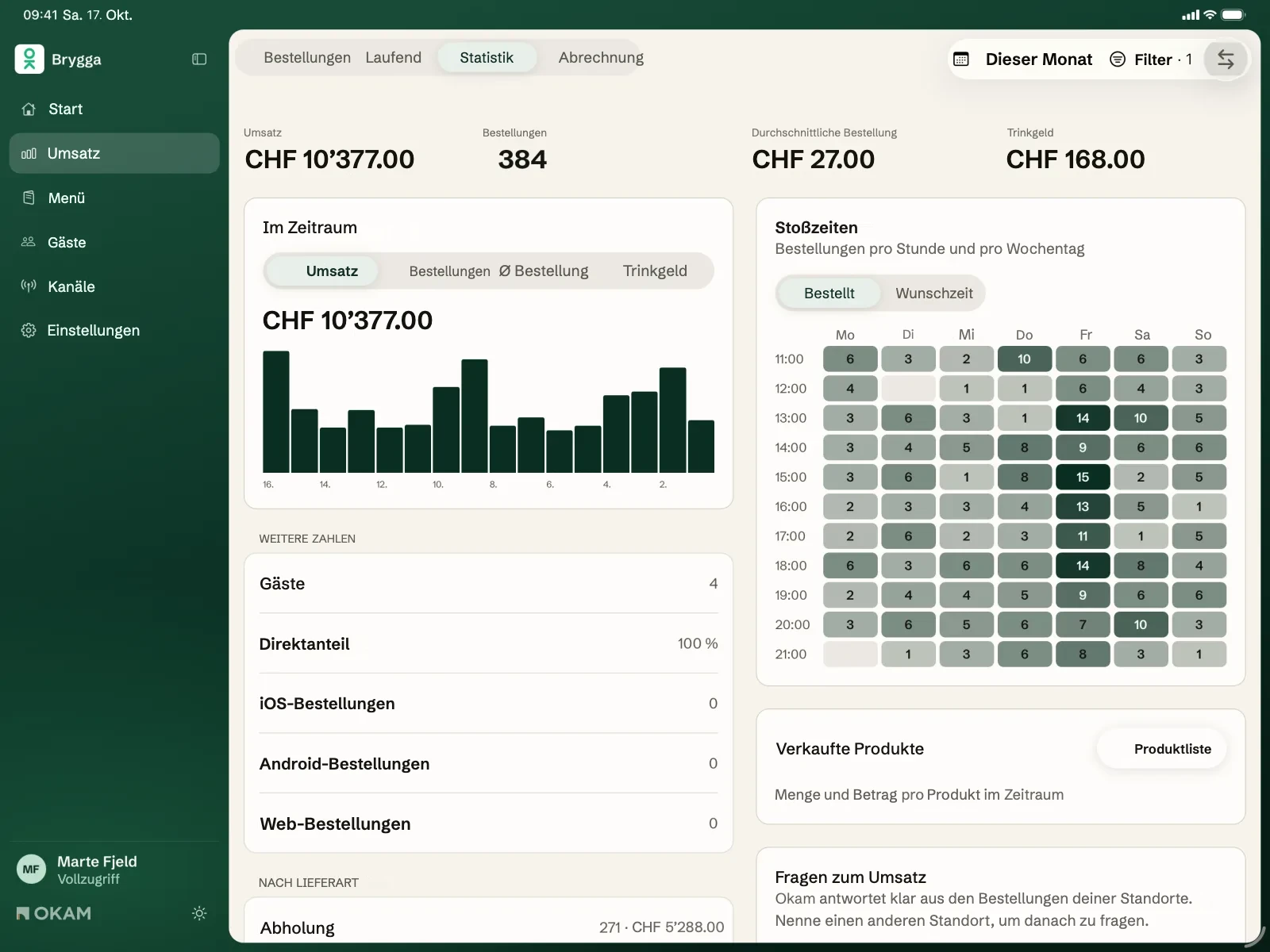This screenshot has width=1270, height=952.
Task: Click the iOS-Bestellungen row
Action: click(488, 704)
